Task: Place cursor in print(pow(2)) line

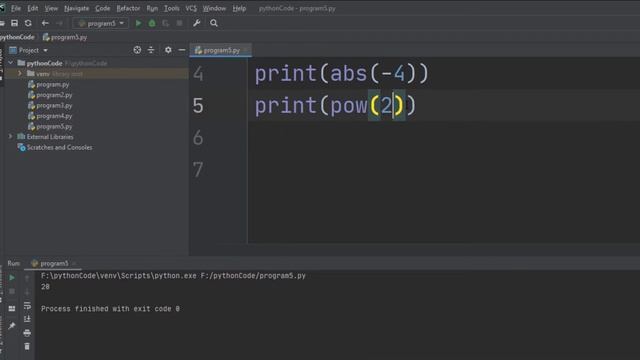Action: click(x=335, y=106)
